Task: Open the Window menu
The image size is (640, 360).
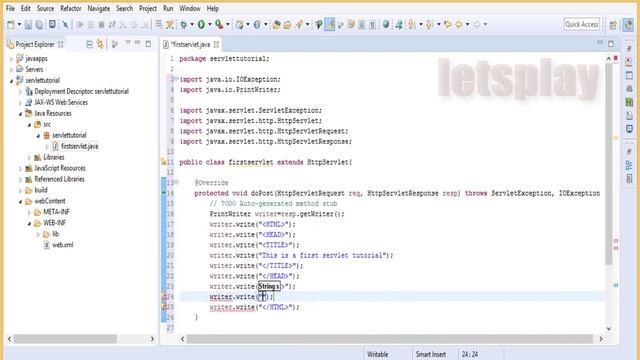Action: (x=190, y=8)
